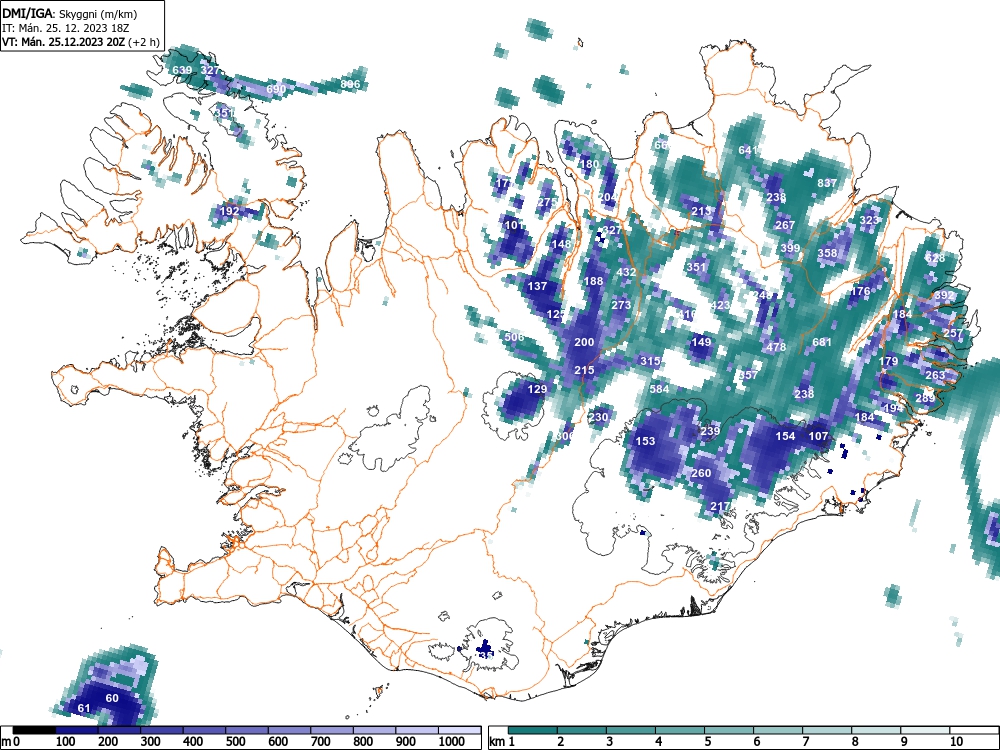
Task: Click visibility value '137' on the map
Action: click(538, 286)
